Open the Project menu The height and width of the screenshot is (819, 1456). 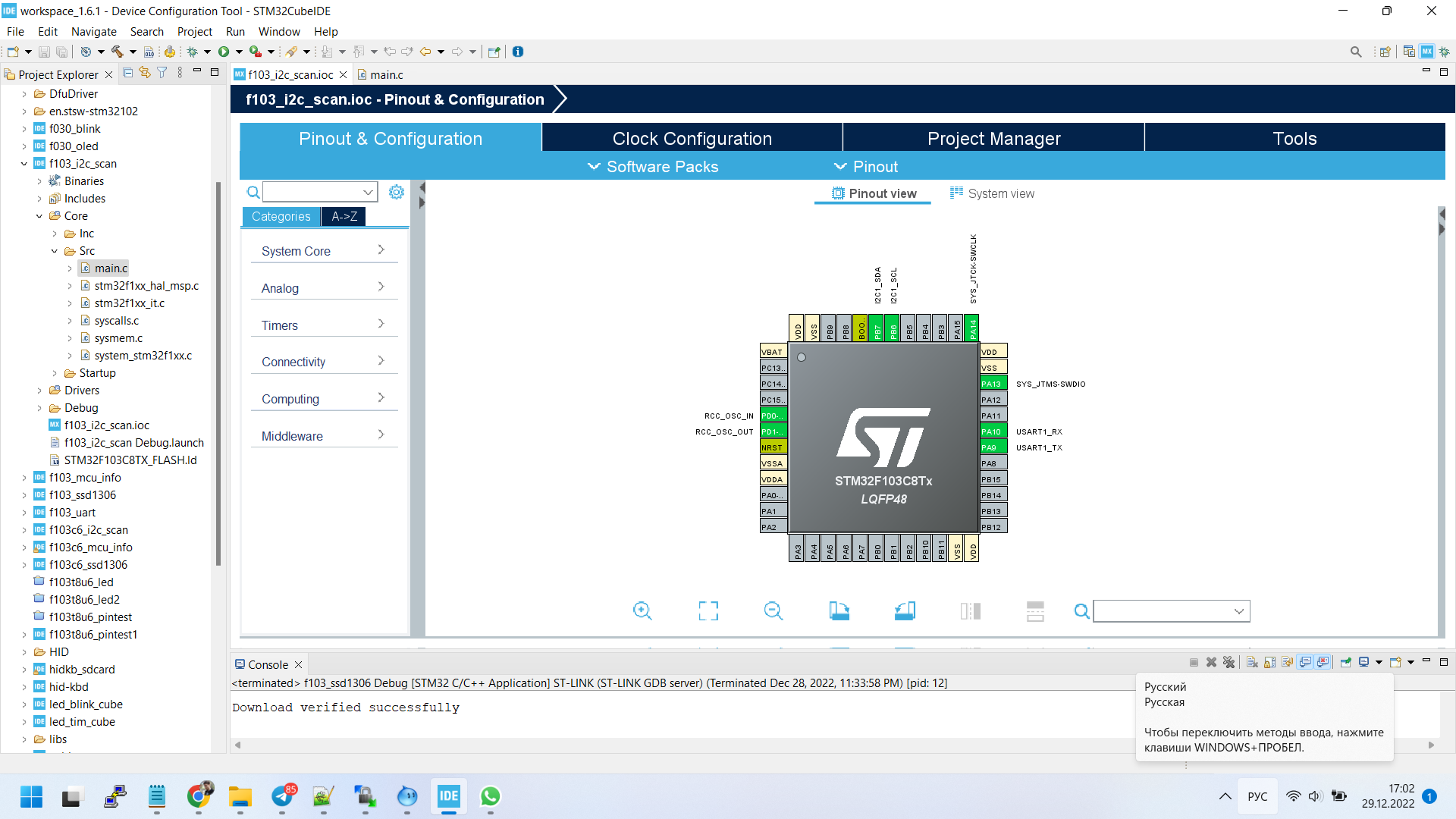(x=194, y=32)
